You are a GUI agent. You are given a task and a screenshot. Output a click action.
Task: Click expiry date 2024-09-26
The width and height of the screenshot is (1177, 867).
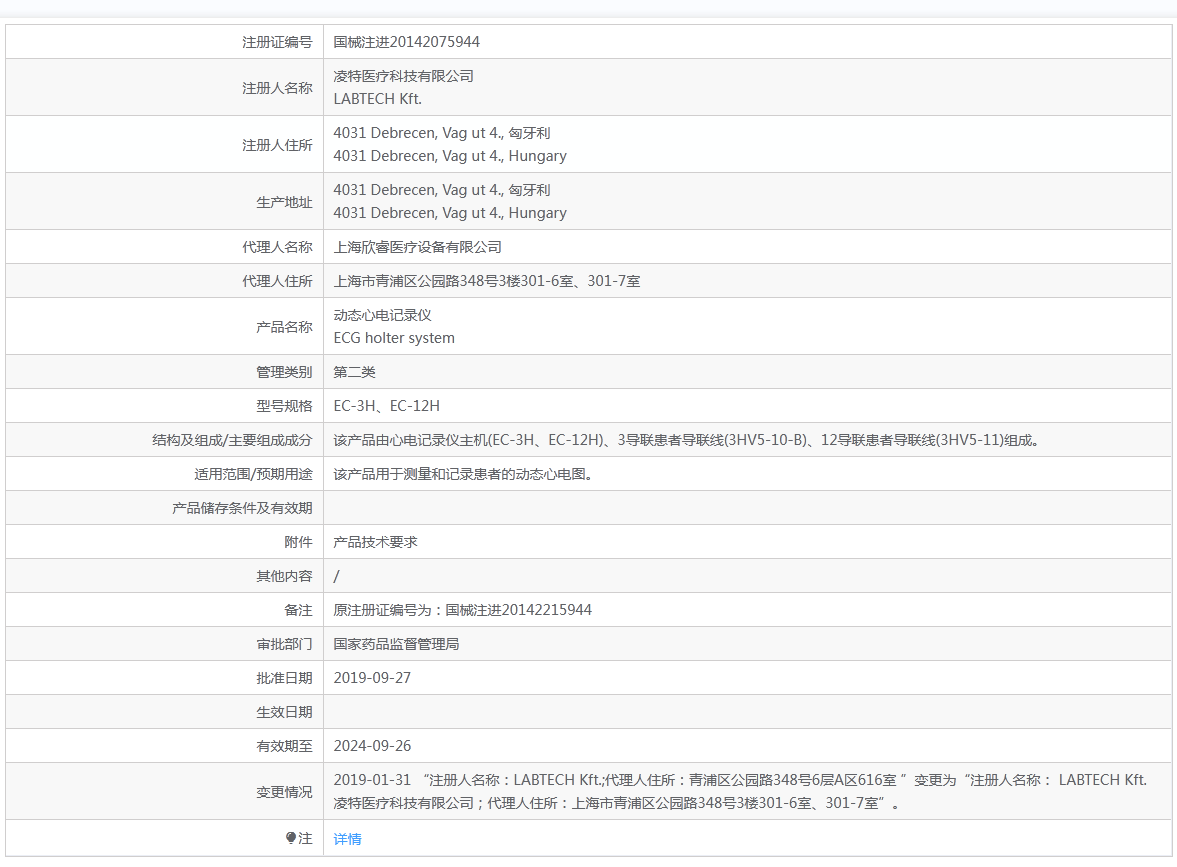[x=372, y=746]
